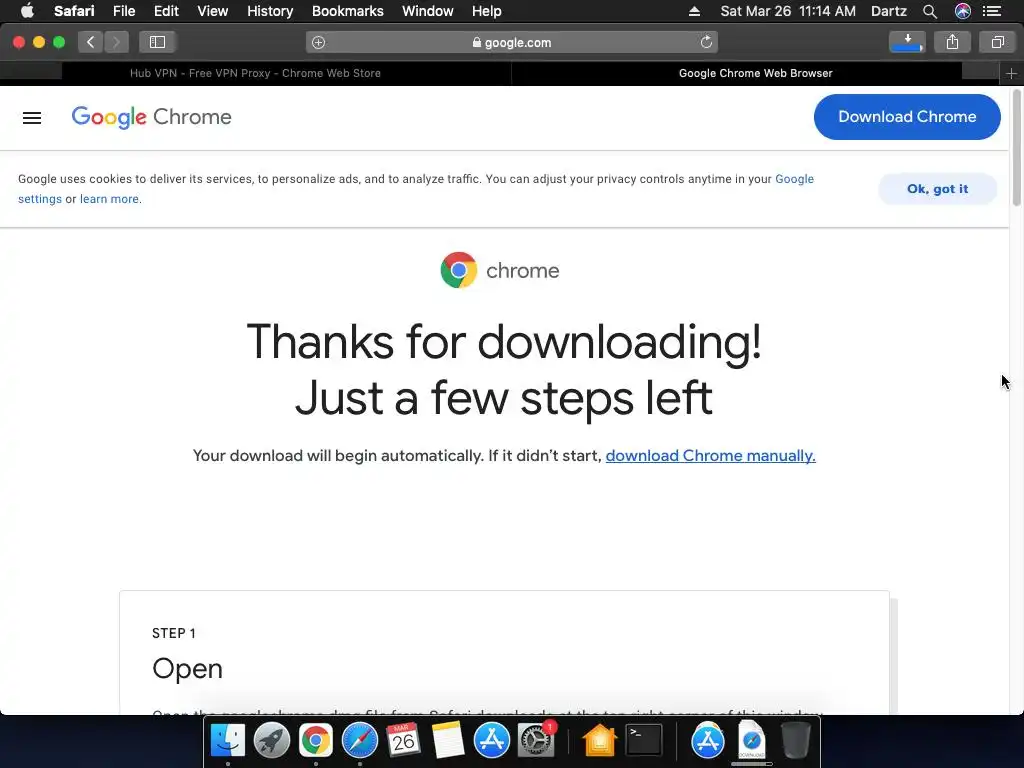Open Notification Center list icon

pos(992,11)
